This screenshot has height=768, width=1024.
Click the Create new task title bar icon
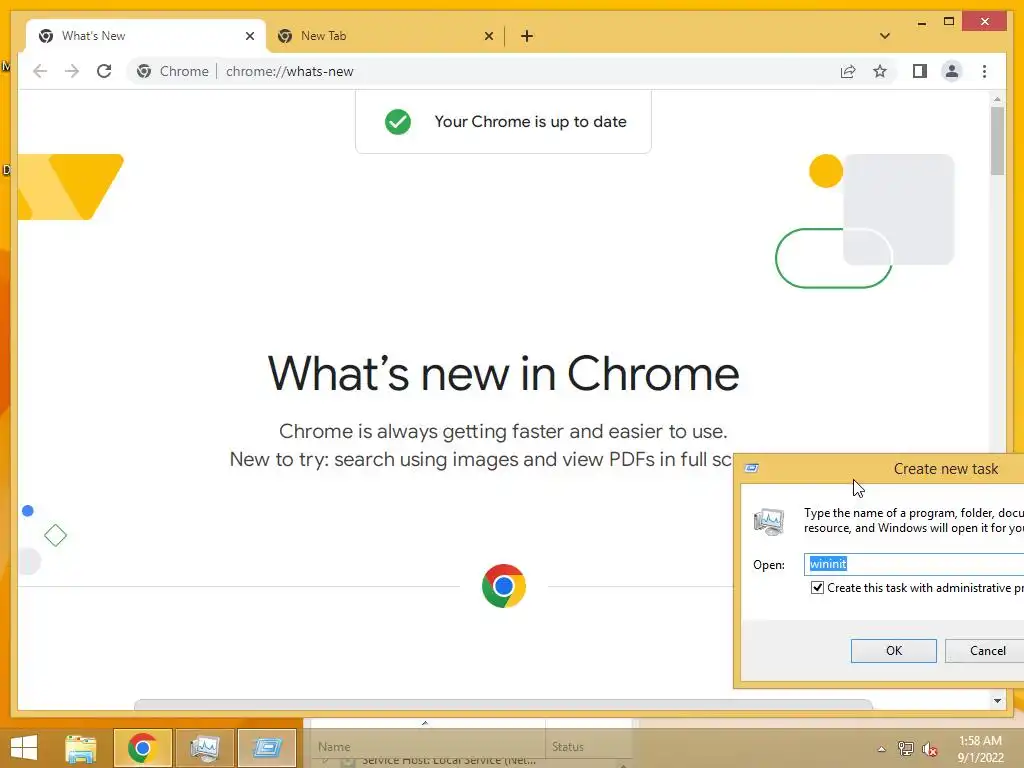click(752, 468)
